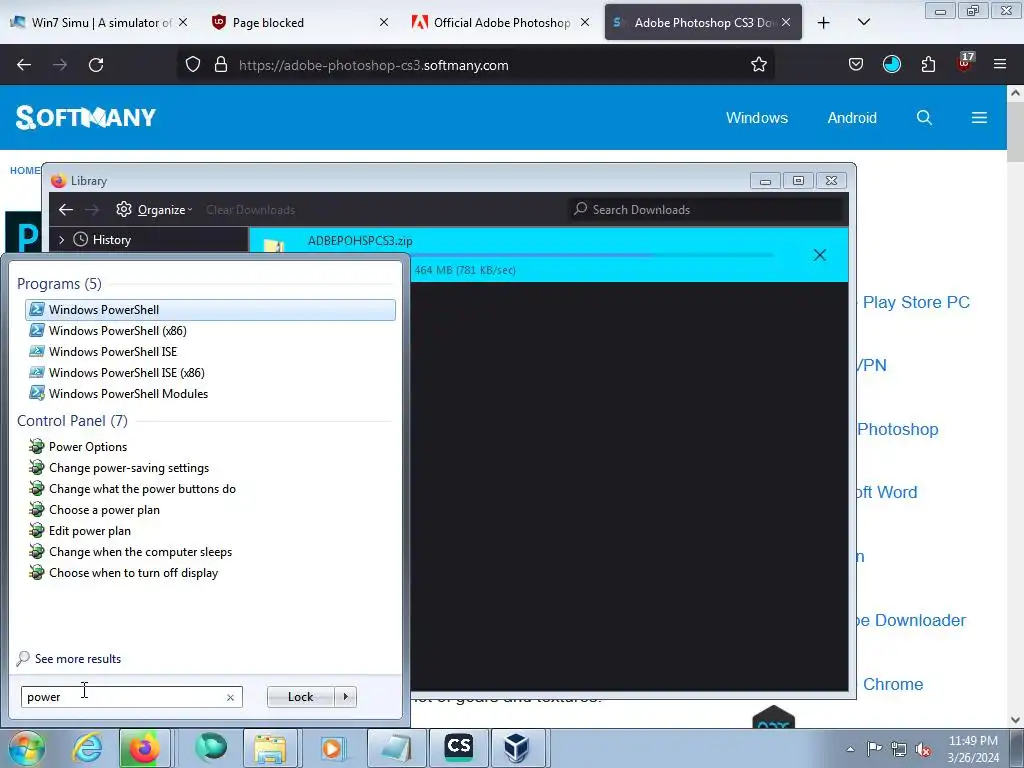Screen dimensions: 1024x768
Task: Open Choose when to turn off display
Action: [210, 572]
